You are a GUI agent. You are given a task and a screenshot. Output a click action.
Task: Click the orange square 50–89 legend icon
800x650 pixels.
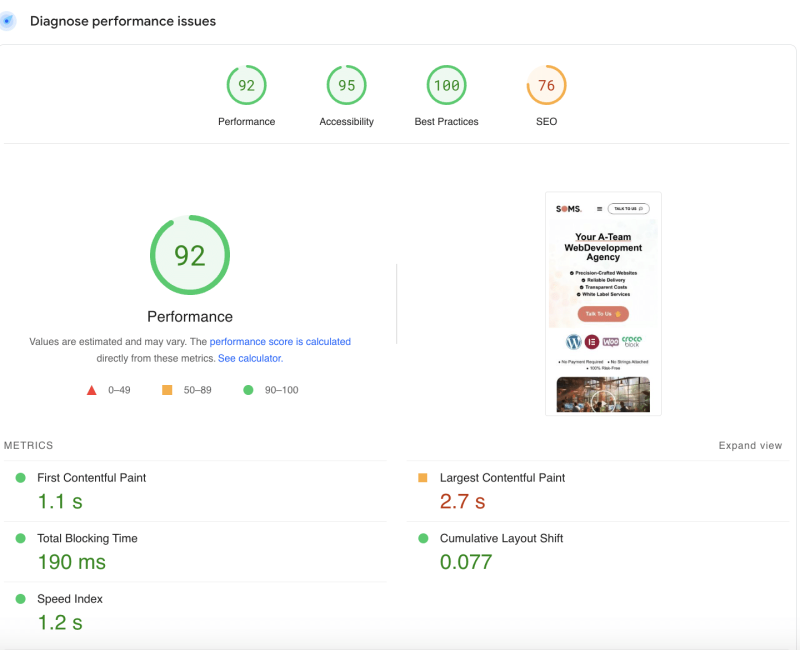[167, 390]
